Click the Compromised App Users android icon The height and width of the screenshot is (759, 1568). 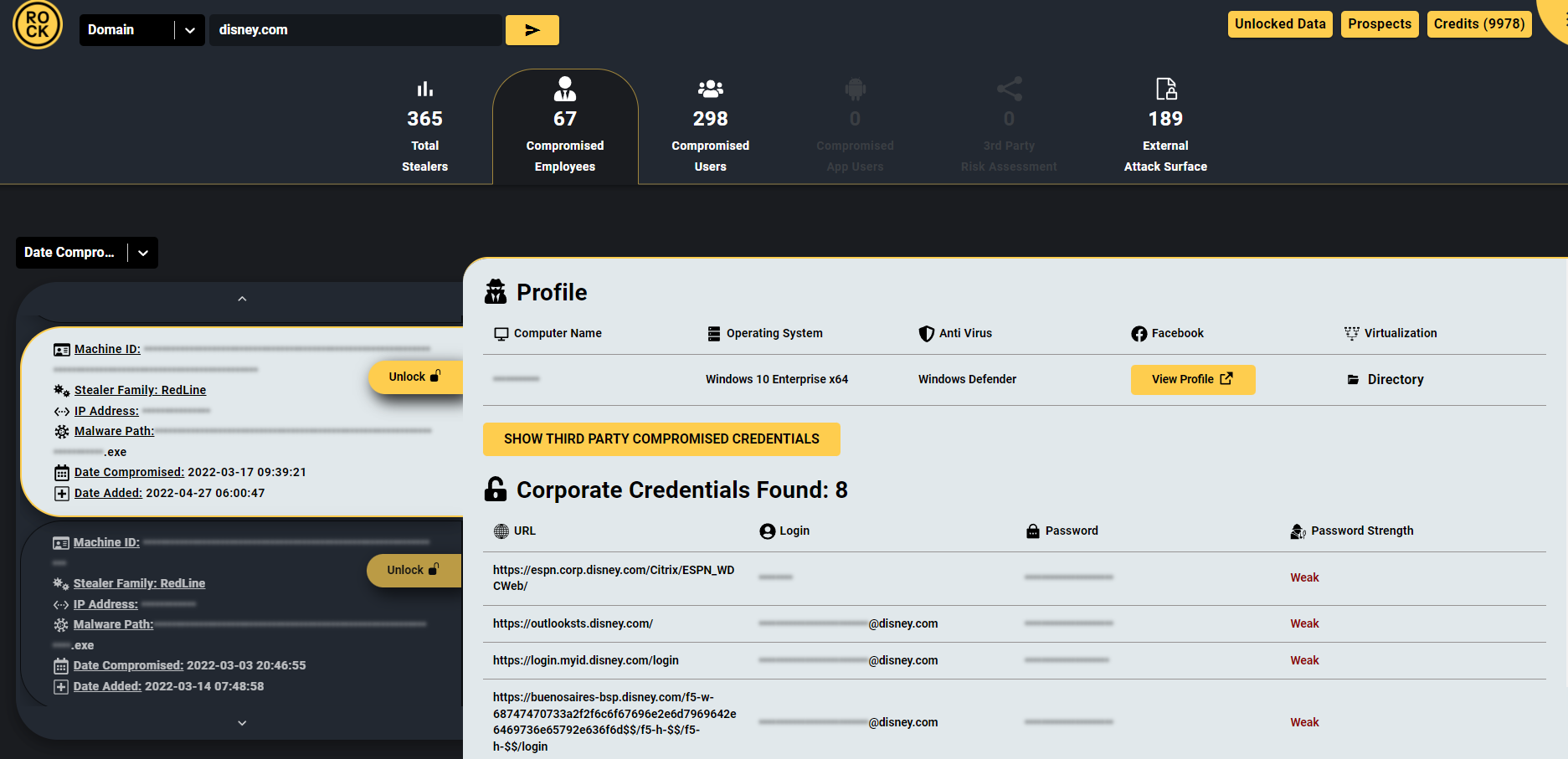[x=855, y=89]
